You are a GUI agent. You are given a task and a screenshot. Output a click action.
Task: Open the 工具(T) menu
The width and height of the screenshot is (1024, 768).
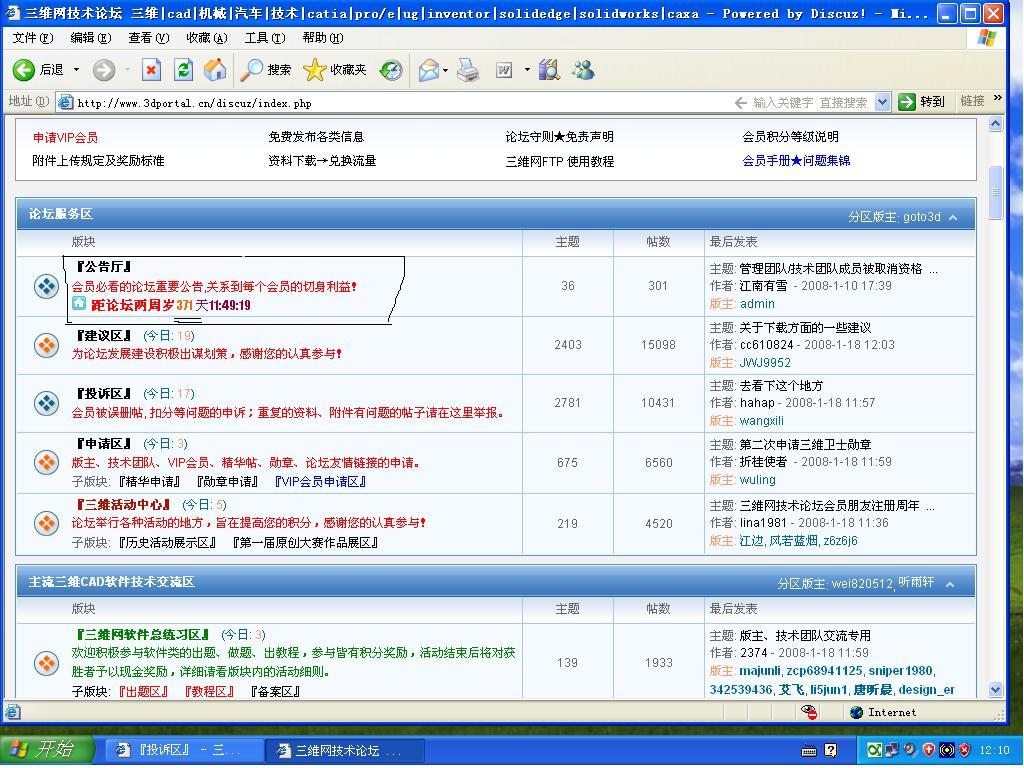coord(265,38)
